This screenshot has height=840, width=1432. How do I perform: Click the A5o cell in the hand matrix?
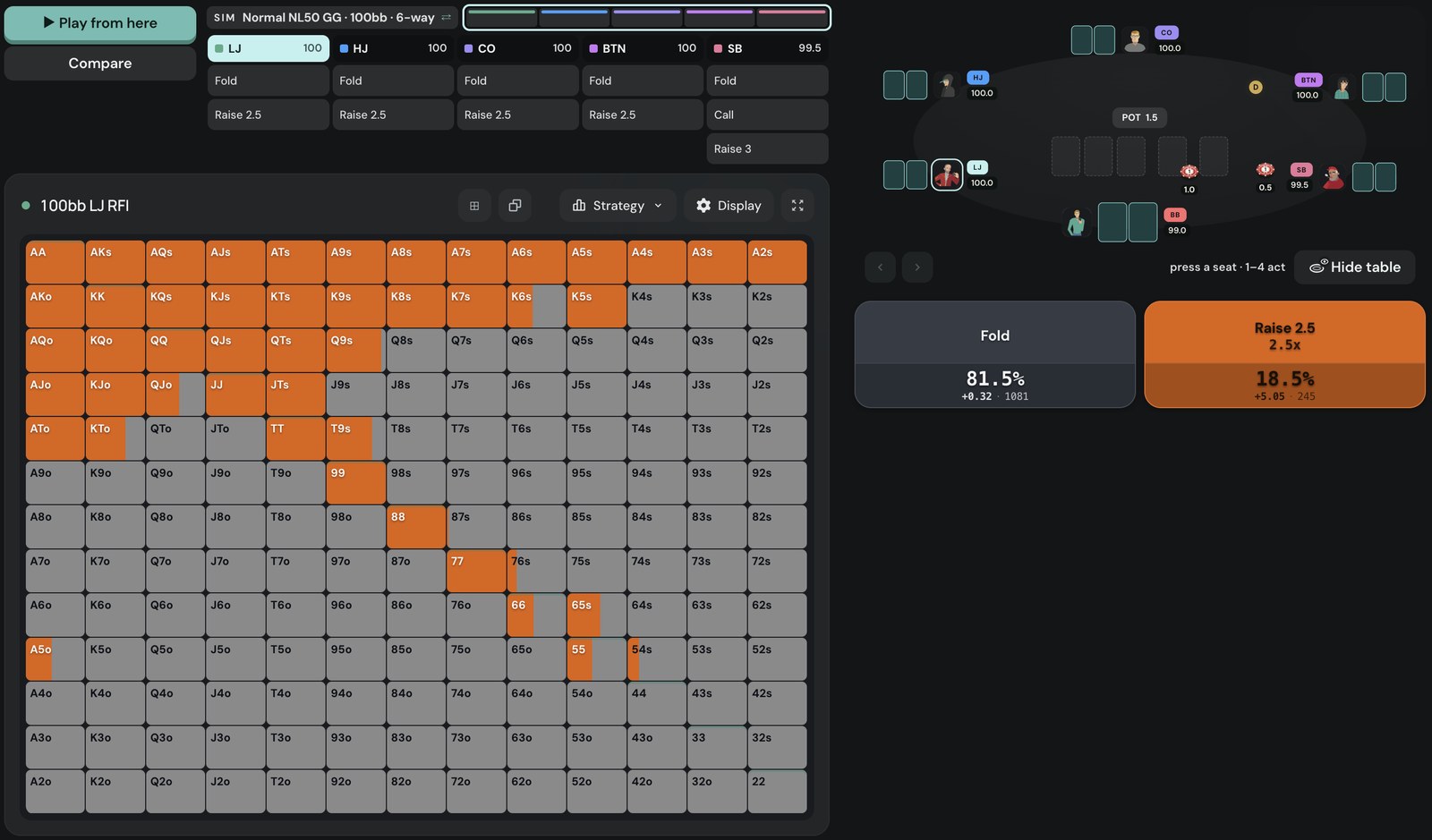(x=55, y=659)
